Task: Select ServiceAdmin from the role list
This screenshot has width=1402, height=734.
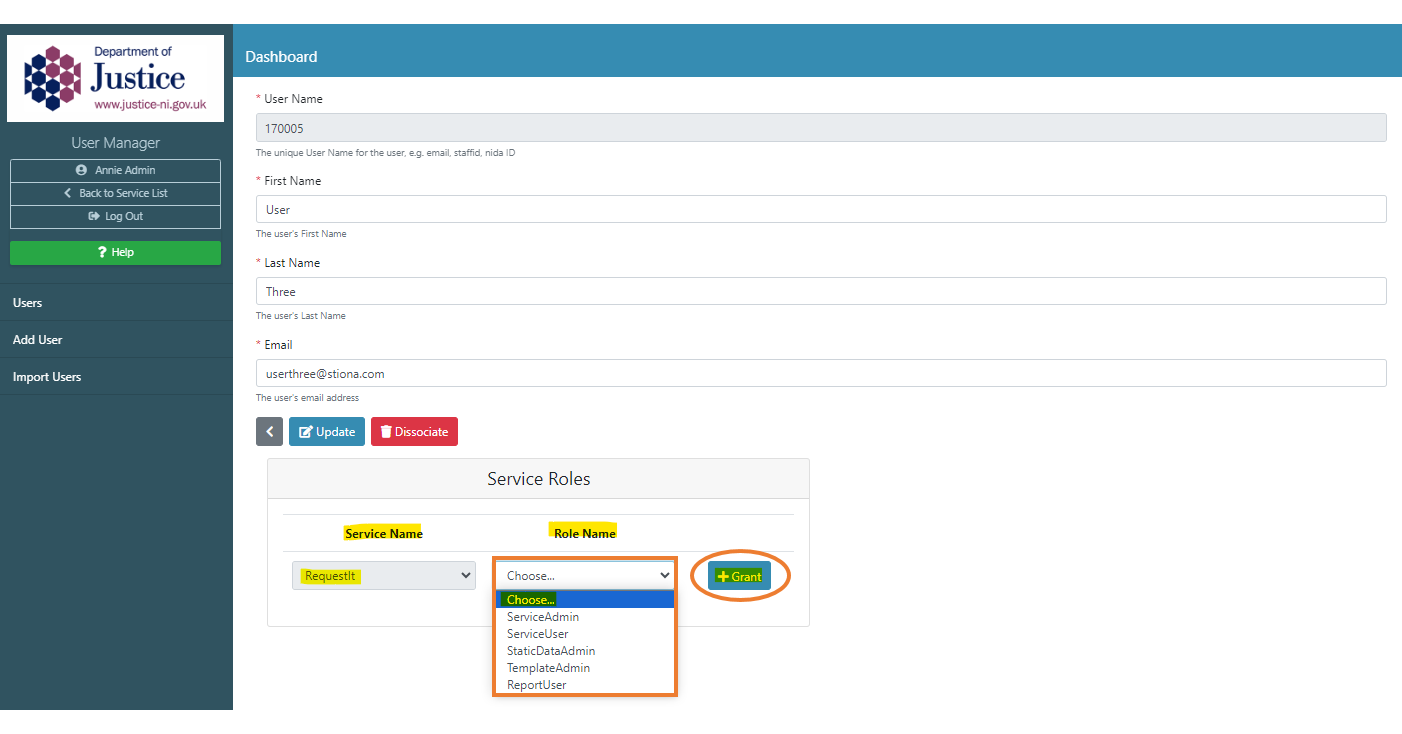Action: (x=543, y=617)
